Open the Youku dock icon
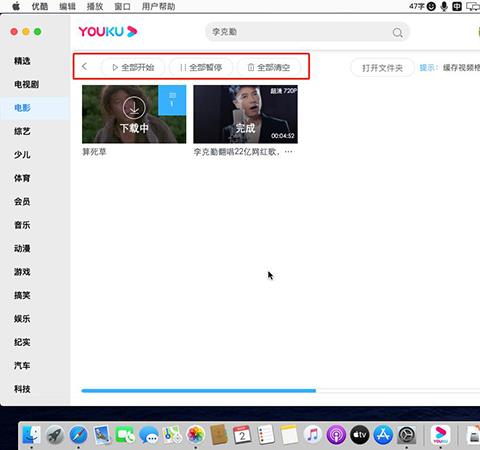The image size is (480, 450). (440, 435)
